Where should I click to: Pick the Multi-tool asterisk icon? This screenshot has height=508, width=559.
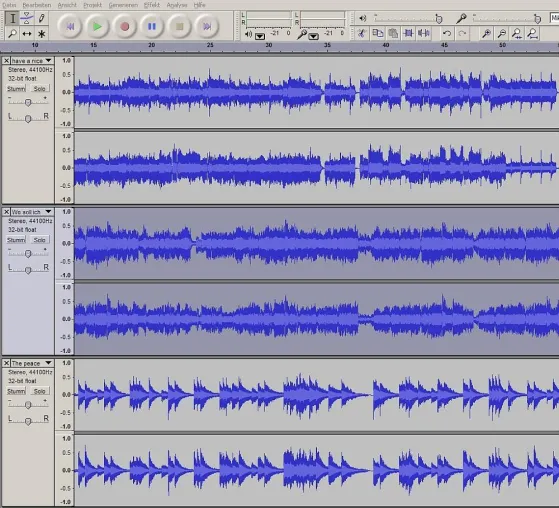pyautogui.click(x=41, y=34)
